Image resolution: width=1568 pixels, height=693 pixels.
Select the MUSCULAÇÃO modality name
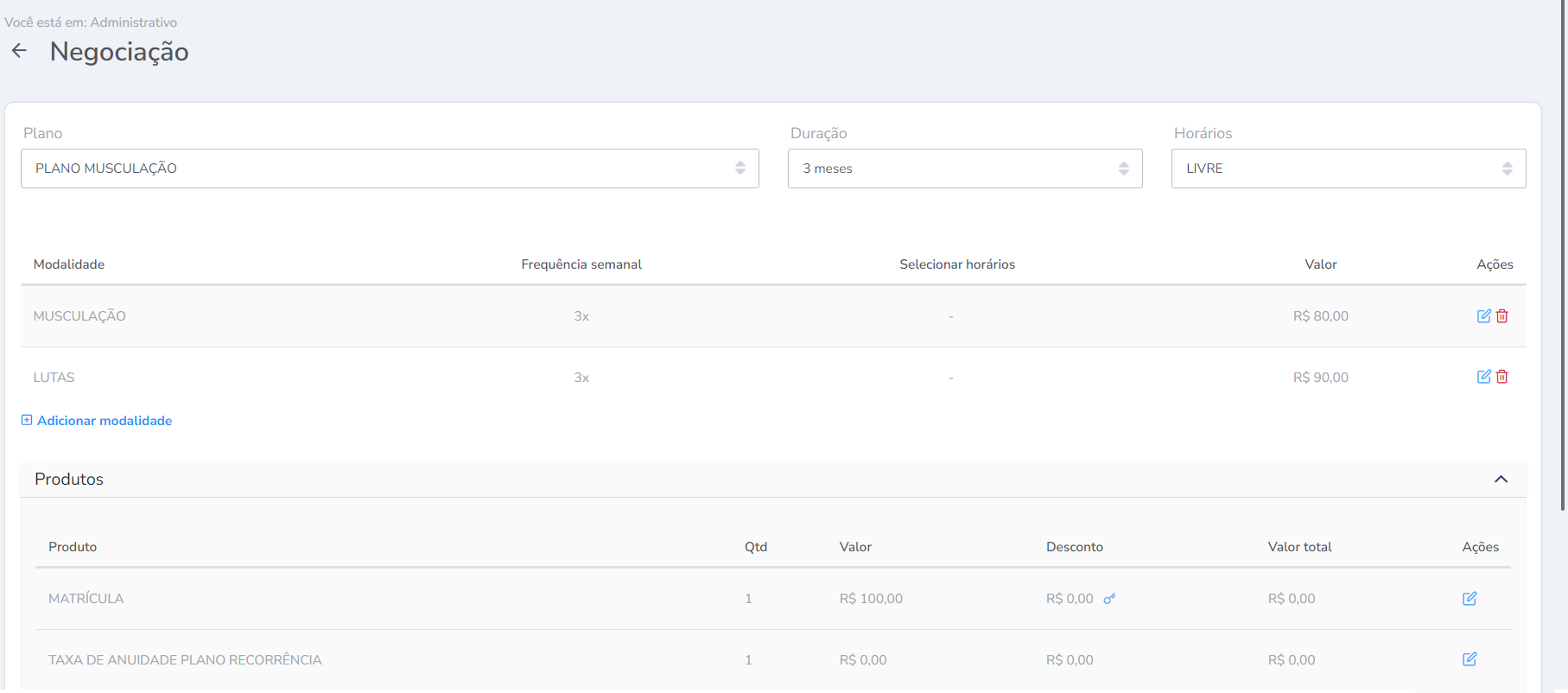79,316
